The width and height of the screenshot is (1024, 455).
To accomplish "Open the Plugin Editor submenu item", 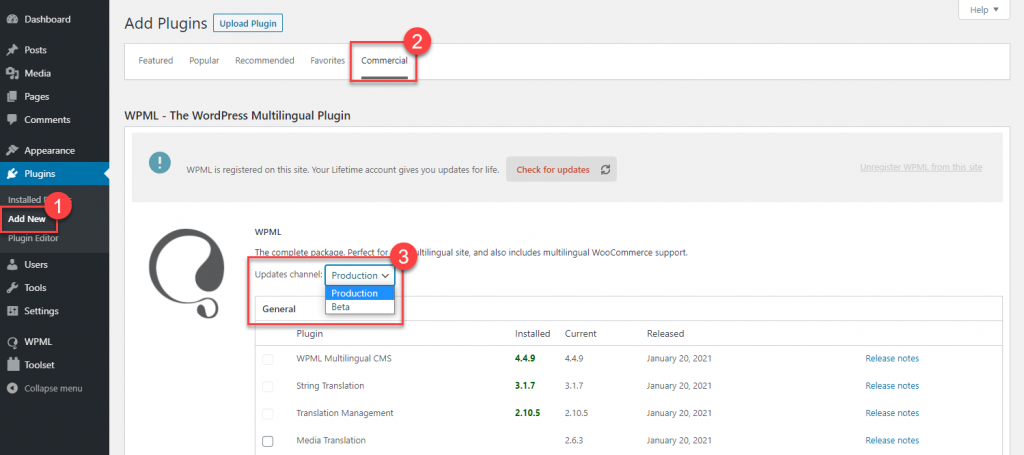I will click(33, 238).
